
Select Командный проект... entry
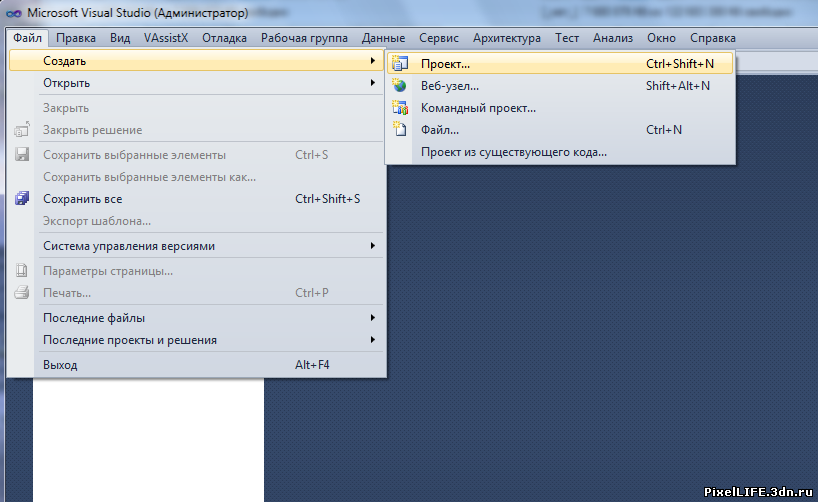560,108
